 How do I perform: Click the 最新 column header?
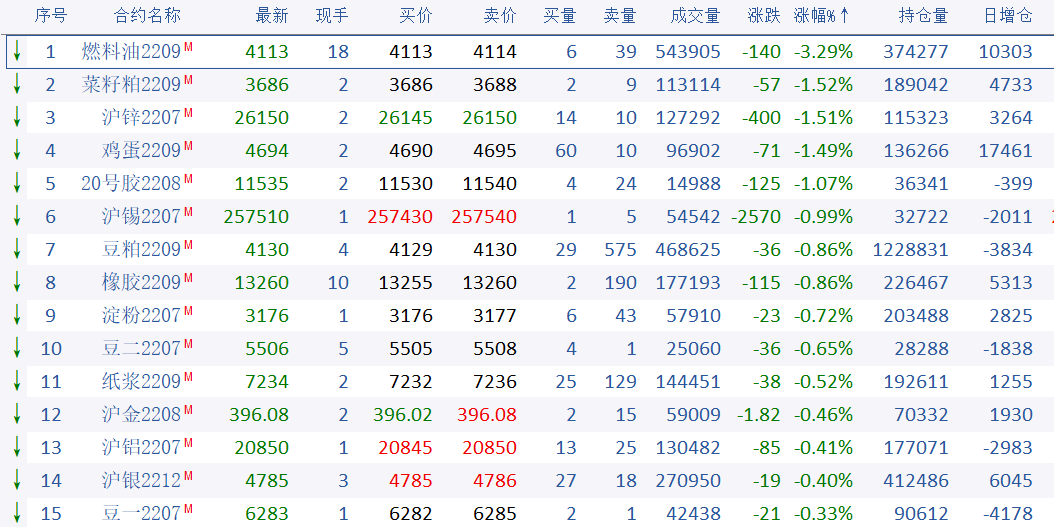pyautogui.click(x=272, y=15)
